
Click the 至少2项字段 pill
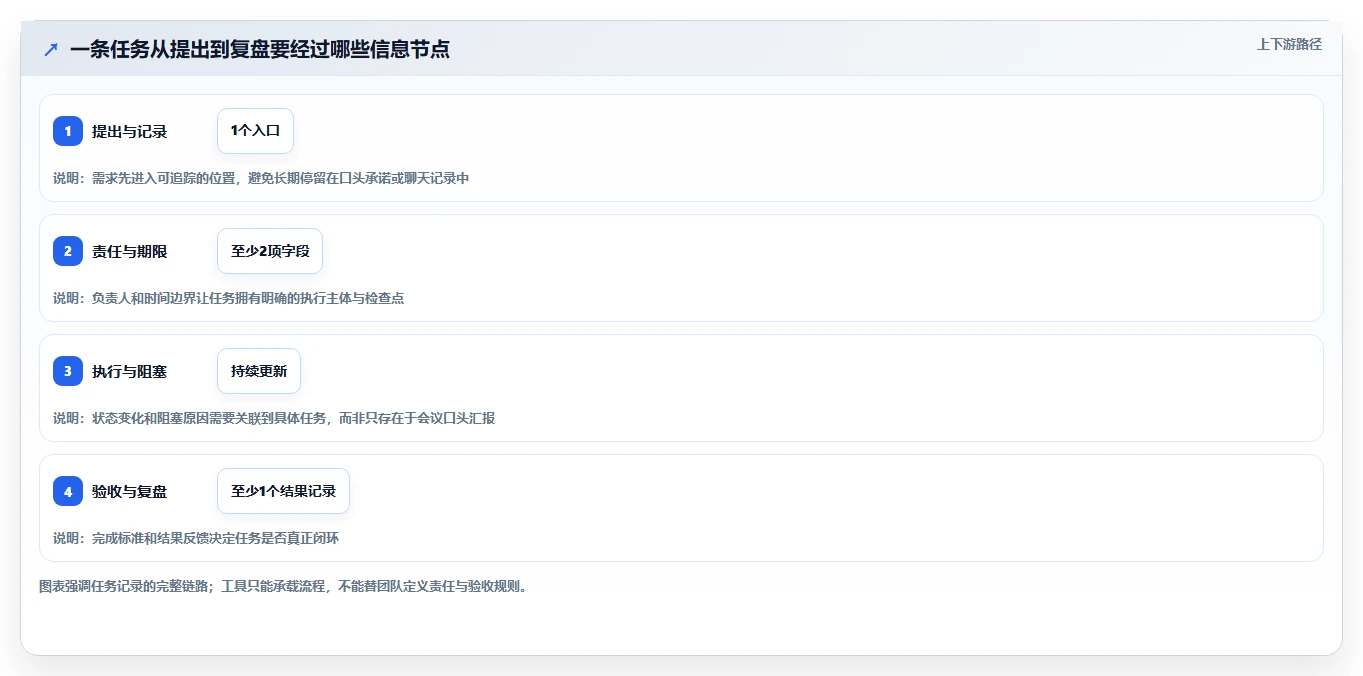pyautogui.click(x=270, y=251)
